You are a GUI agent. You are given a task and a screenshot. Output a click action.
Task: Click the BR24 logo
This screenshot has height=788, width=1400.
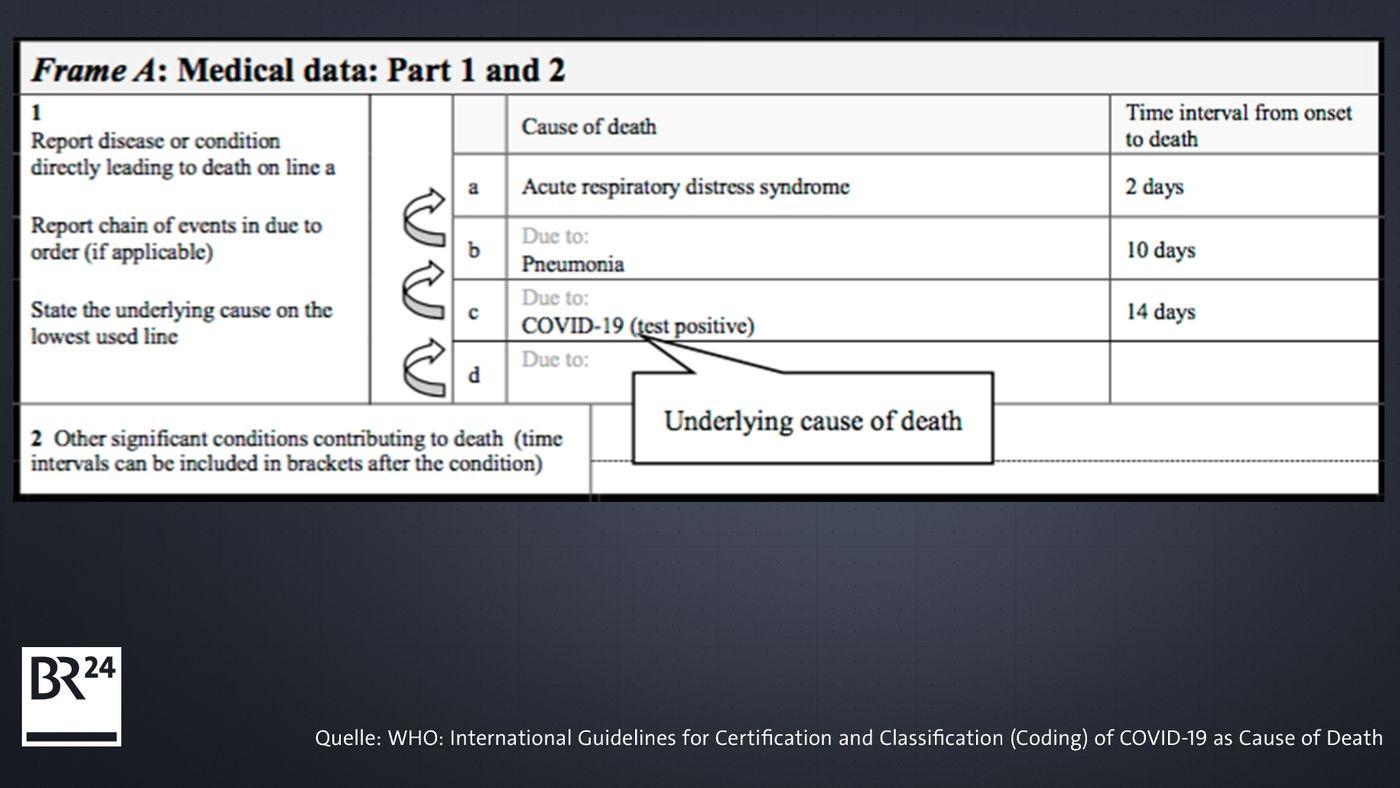point(71,696)
